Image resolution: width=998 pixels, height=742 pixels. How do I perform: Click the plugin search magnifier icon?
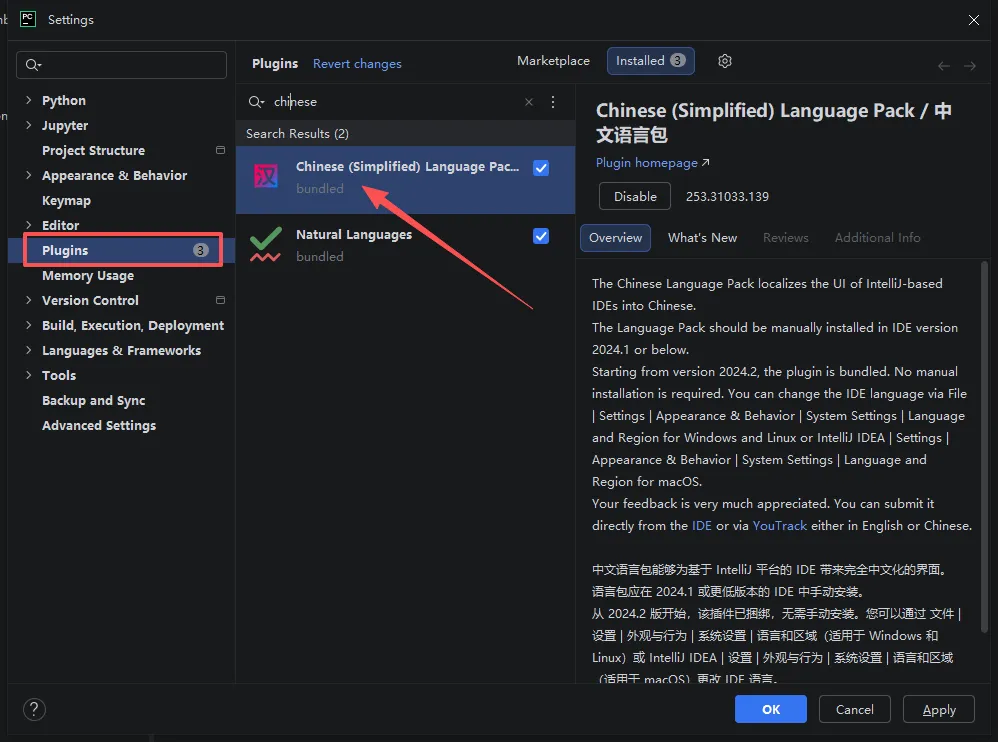[x=256, y=102]
